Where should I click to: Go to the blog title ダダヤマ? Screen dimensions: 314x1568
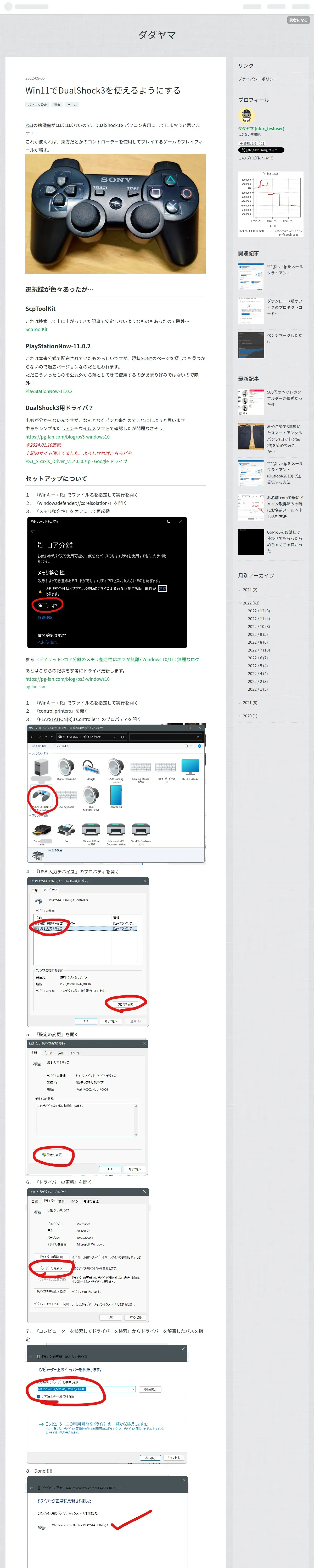point(157,35)
